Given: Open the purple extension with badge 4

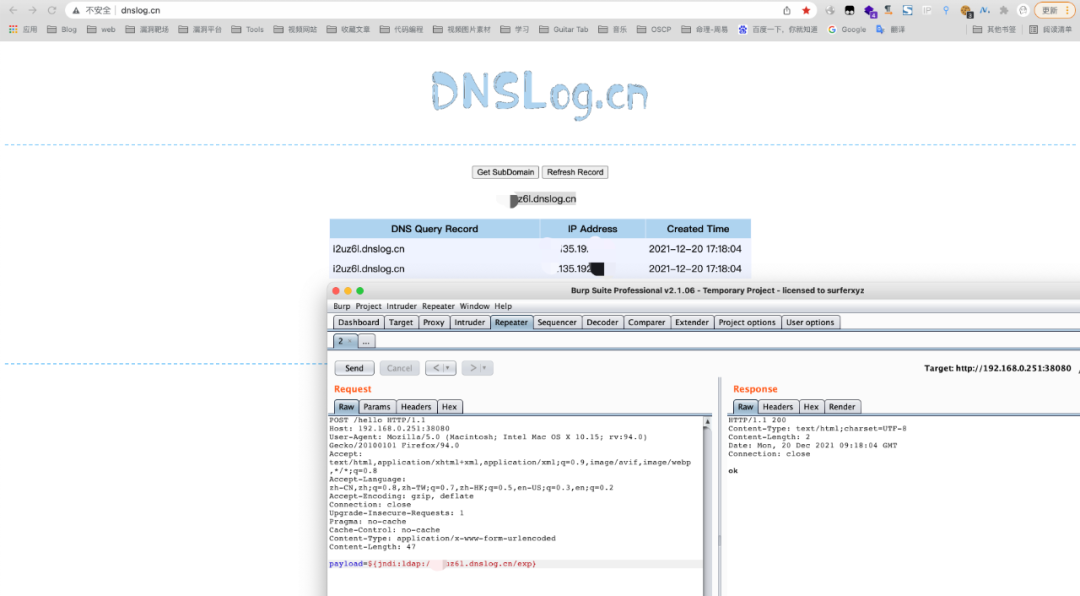Looking at the screenshot, I should point(870,11).
